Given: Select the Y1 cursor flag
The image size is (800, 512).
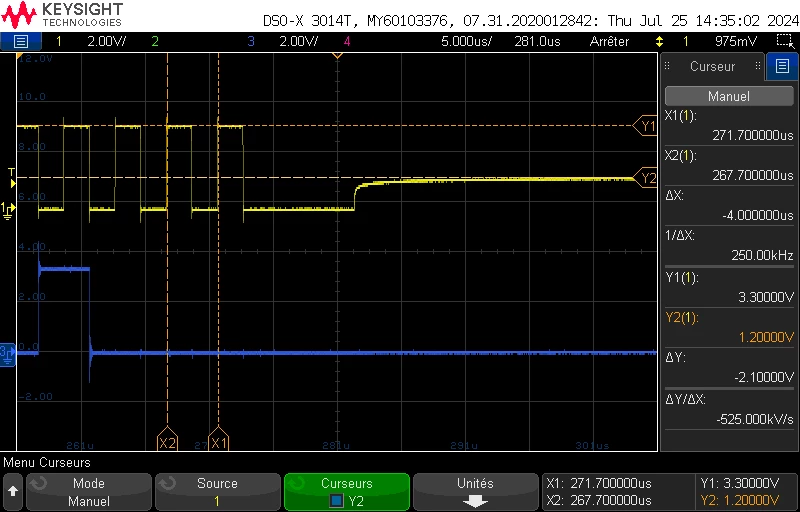Looking at the screenshot, I should 644,126.
